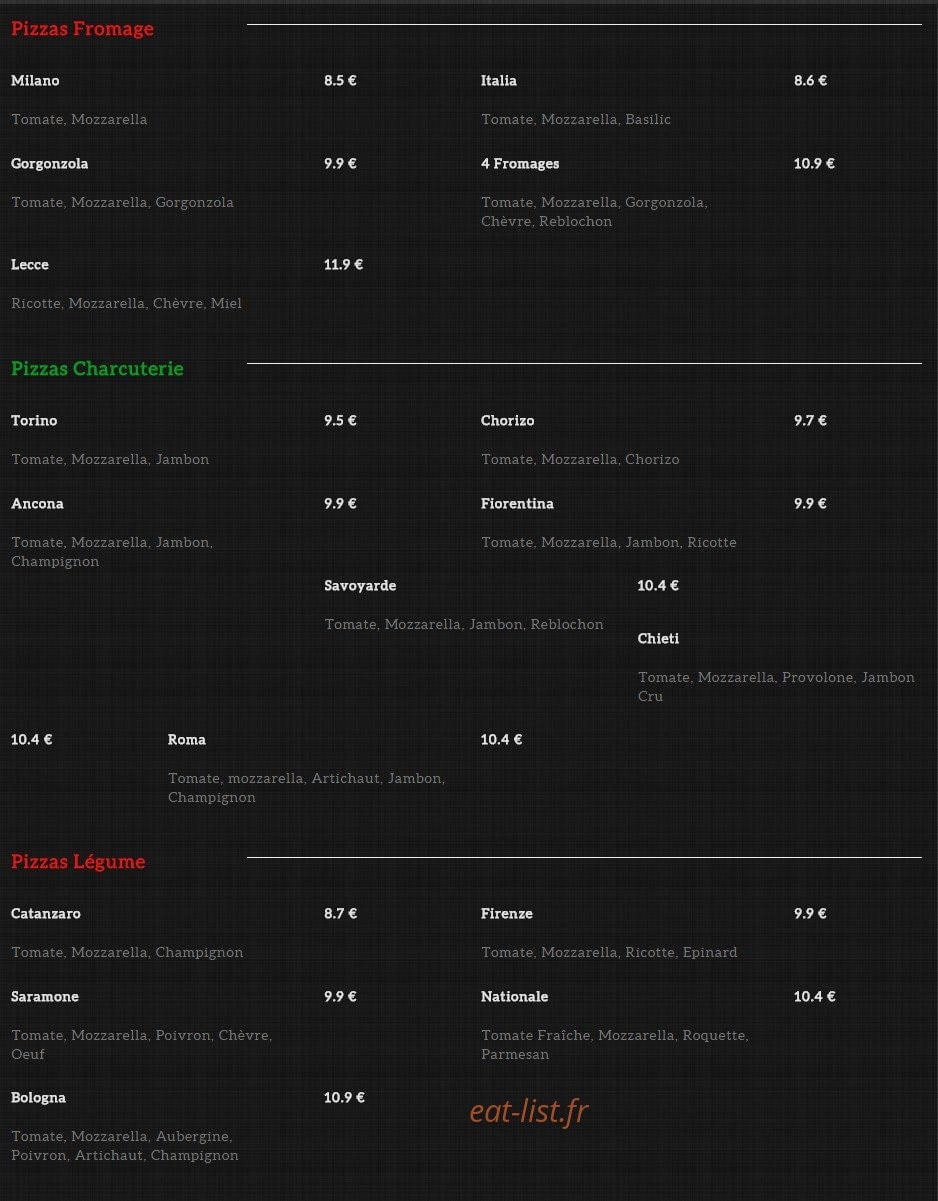Click the Pizzas Légume section title

click(x=78, y=862)
